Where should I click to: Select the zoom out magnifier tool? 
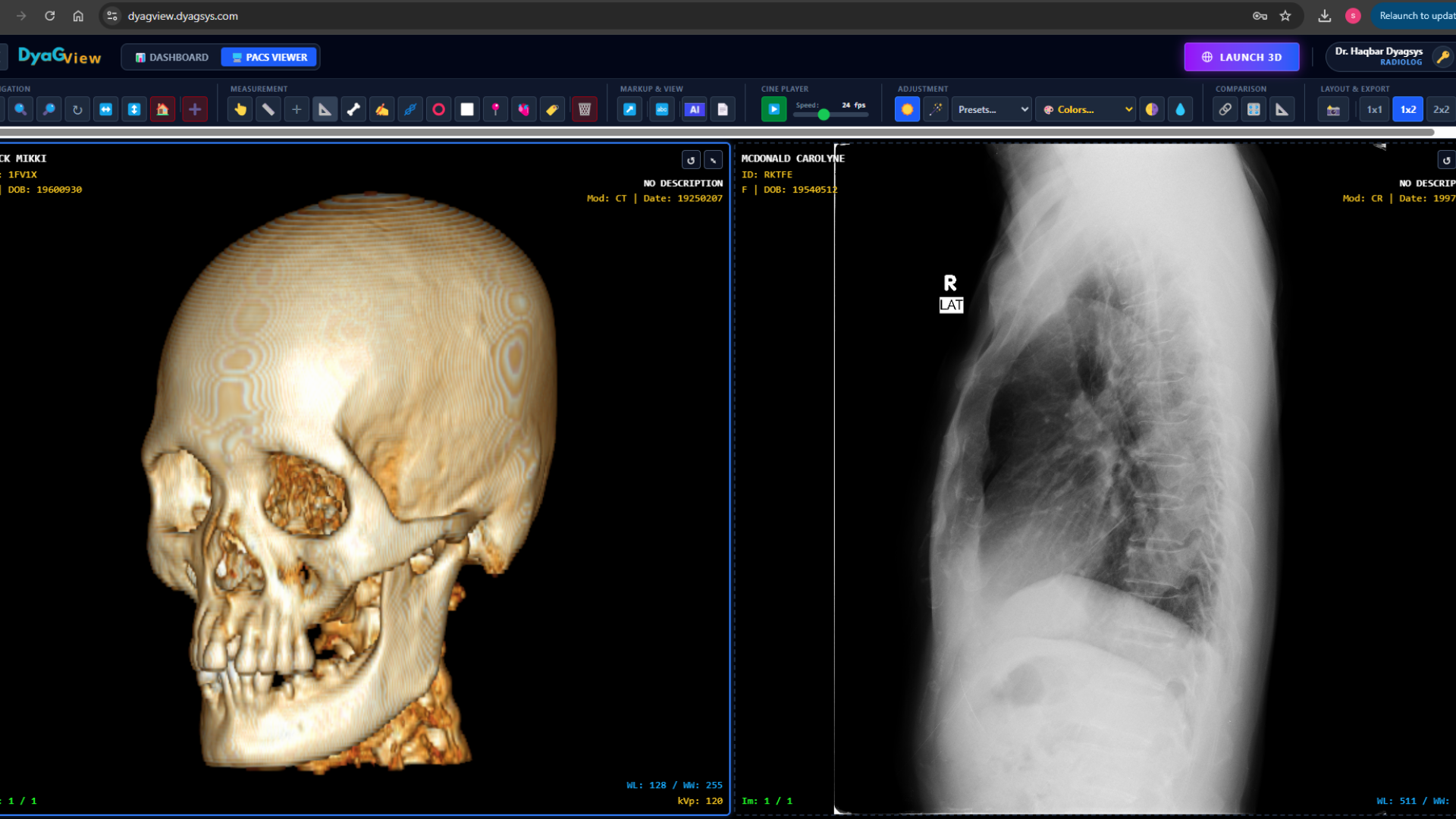pos(49,109)
